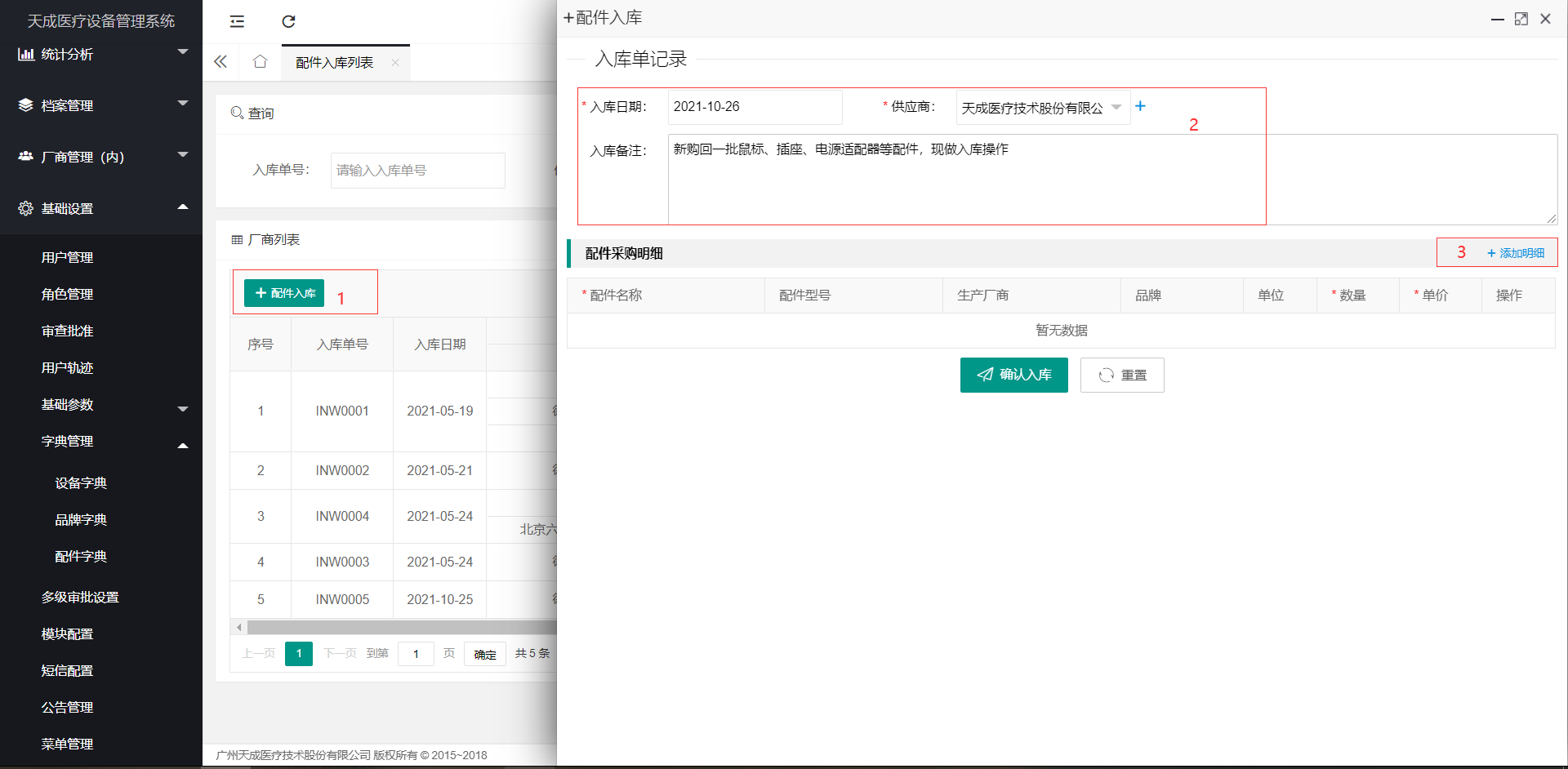Click the 入库日期 date field
The image size is (1568, 769).
pos(755,107)
